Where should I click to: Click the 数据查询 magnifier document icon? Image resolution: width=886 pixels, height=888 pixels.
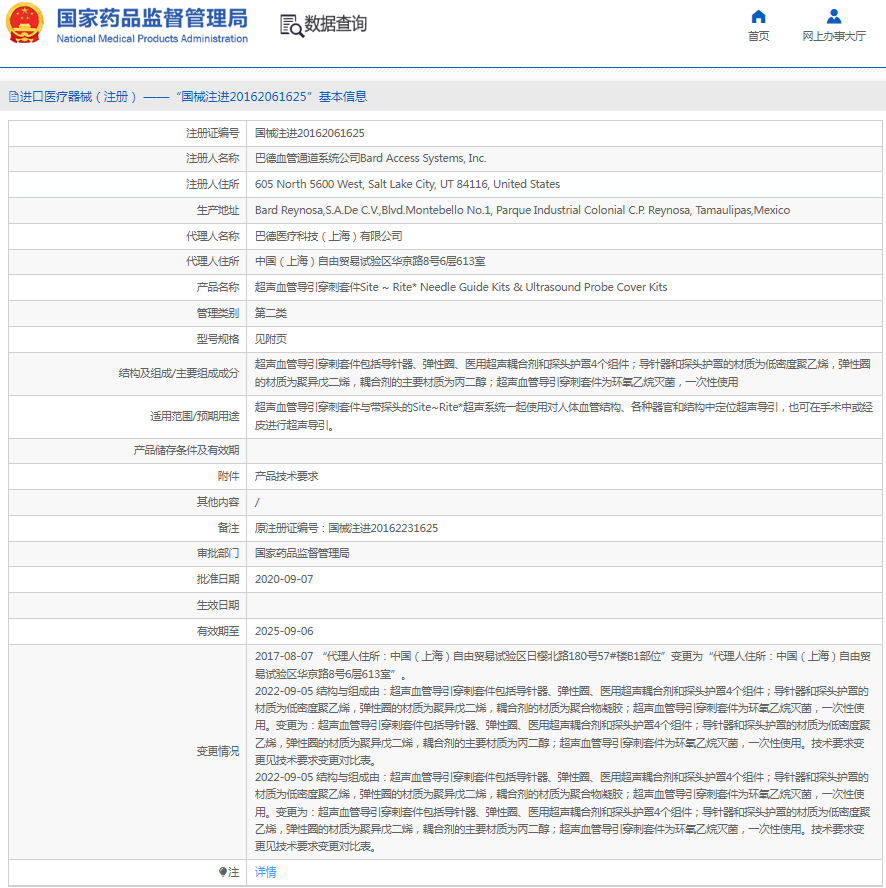tap(291, 25)
